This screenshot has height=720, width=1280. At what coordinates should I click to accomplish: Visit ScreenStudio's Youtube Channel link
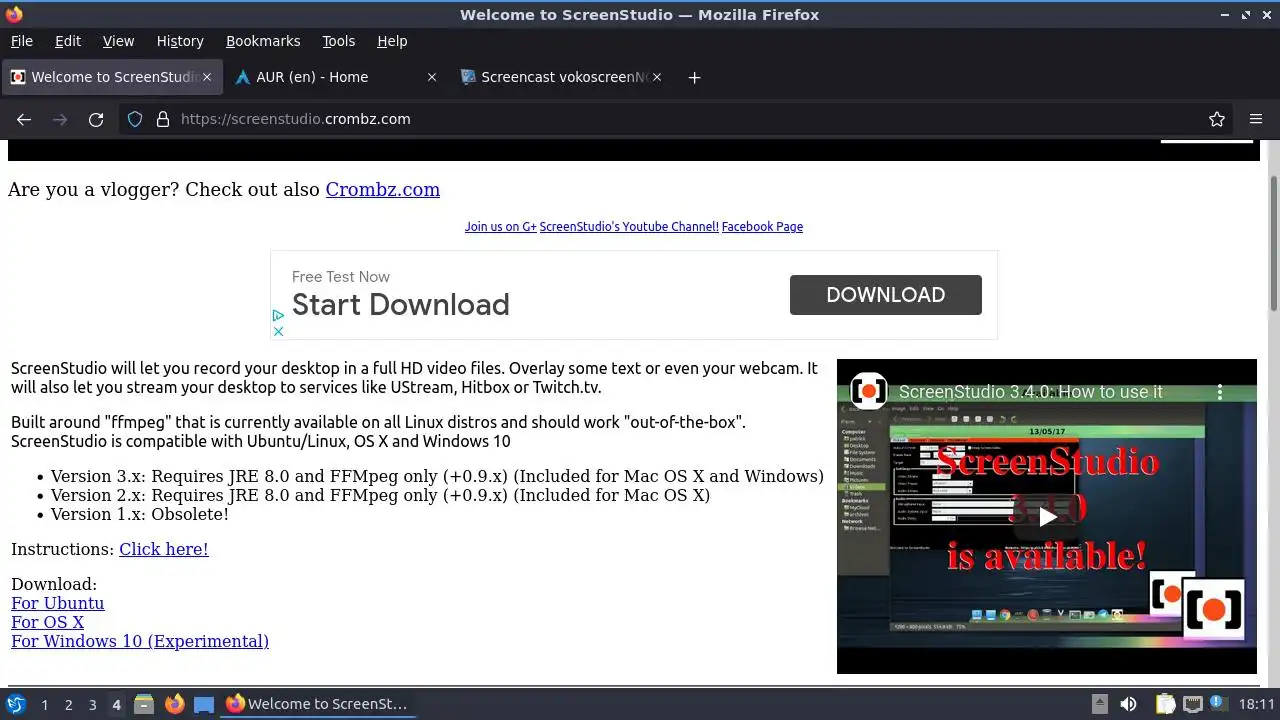click(629, 227)
